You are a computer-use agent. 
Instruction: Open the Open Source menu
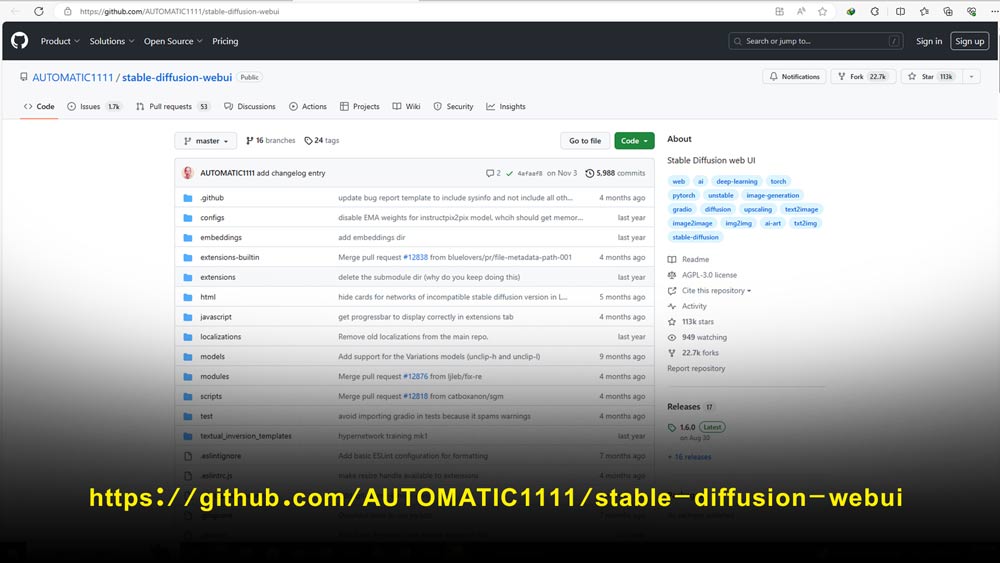tap(173, 41)
